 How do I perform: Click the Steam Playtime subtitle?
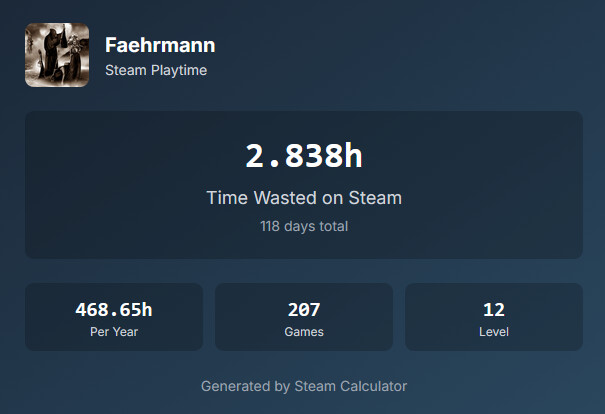(x=156, y=71)
